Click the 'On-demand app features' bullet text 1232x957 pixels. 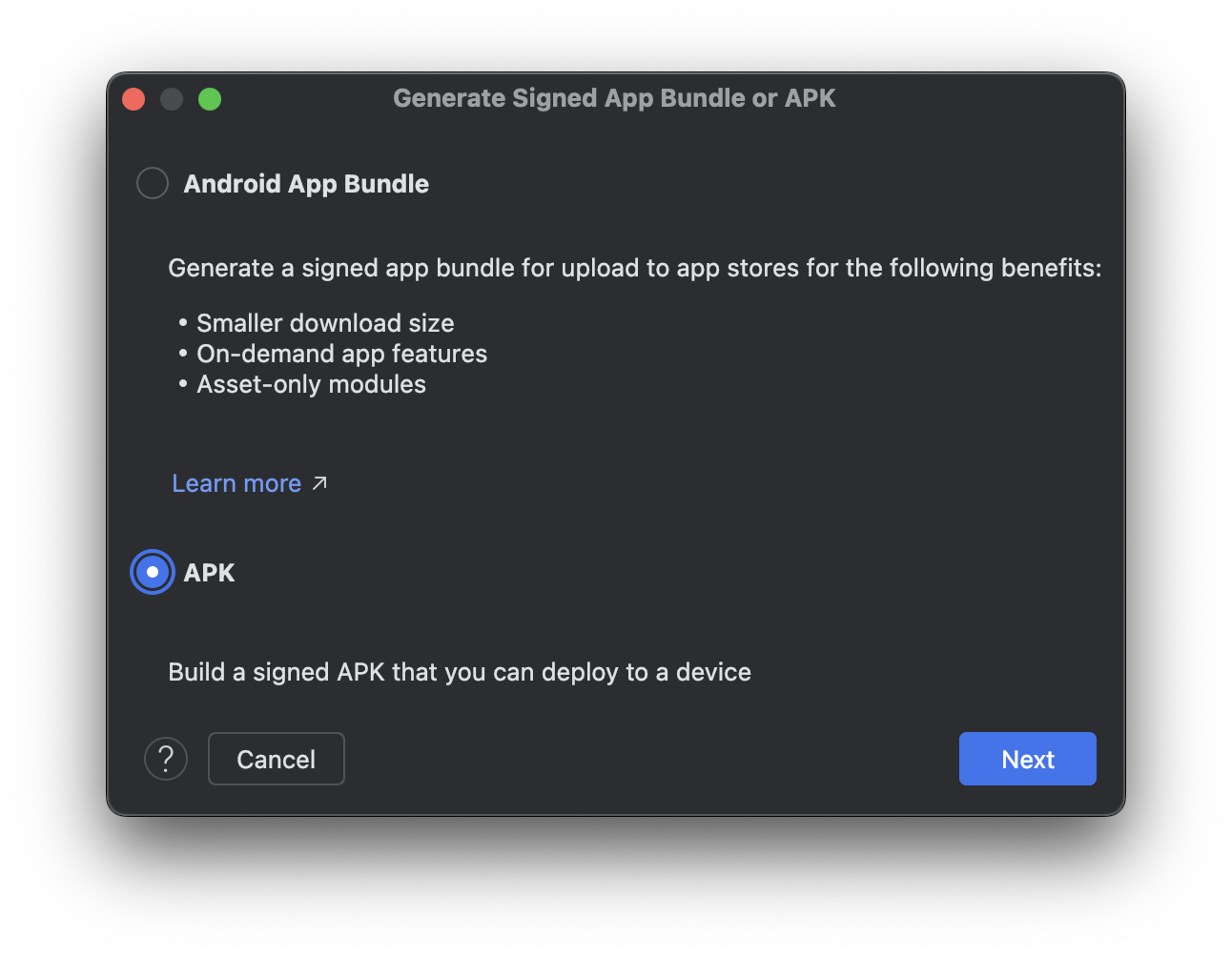pos(341,354)
